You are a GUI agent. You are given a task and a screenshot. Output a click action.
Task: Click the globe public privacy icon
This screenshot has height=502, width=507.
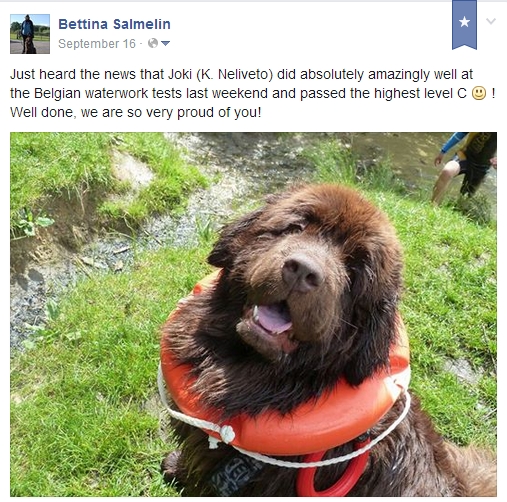[x=153, y=43]
